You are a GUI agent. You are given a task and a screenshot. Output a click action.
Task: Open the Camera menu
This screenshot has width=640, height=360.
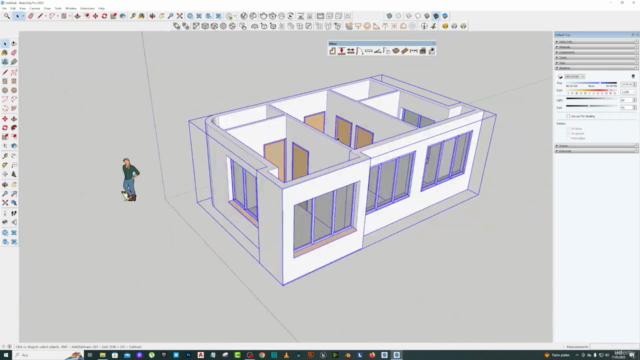click(35, 8)
